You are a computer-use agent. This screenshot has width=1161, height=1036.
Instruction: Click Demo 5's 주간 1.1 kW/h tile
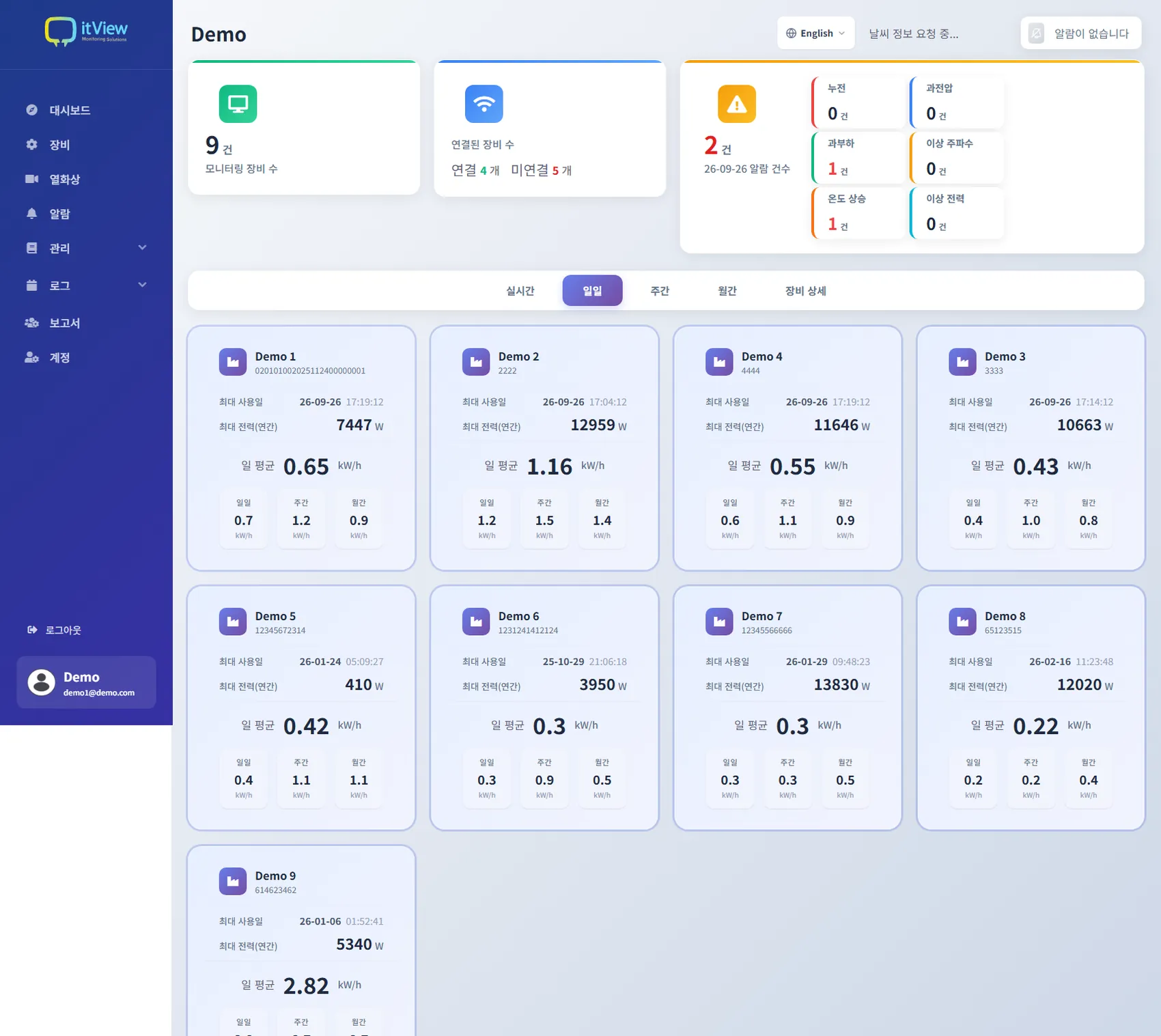point(301,780)
